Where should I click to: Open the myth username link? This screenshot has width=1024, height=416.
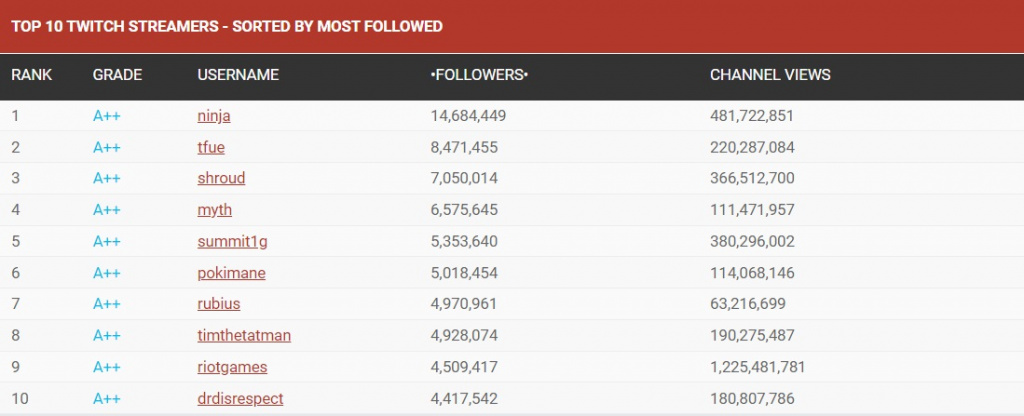[214, 210]
